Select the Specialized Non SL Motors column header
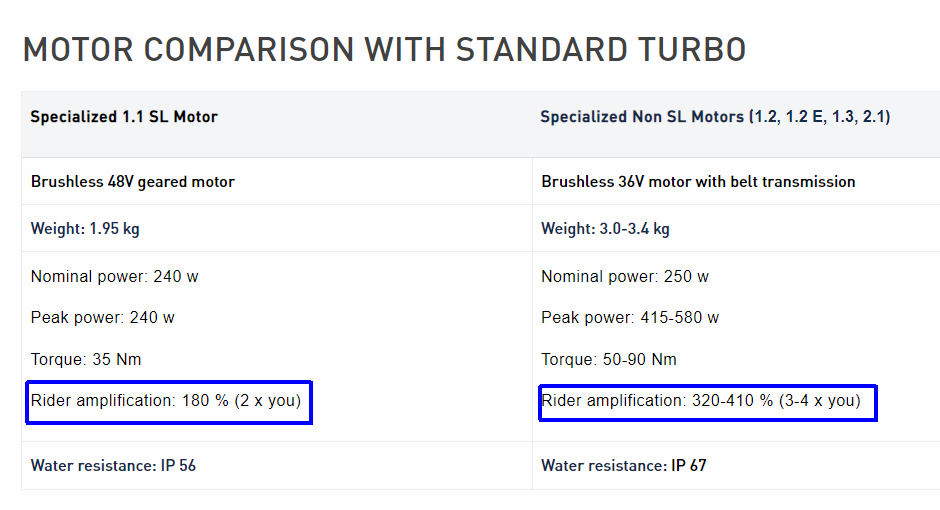 [x=715, y=117]
